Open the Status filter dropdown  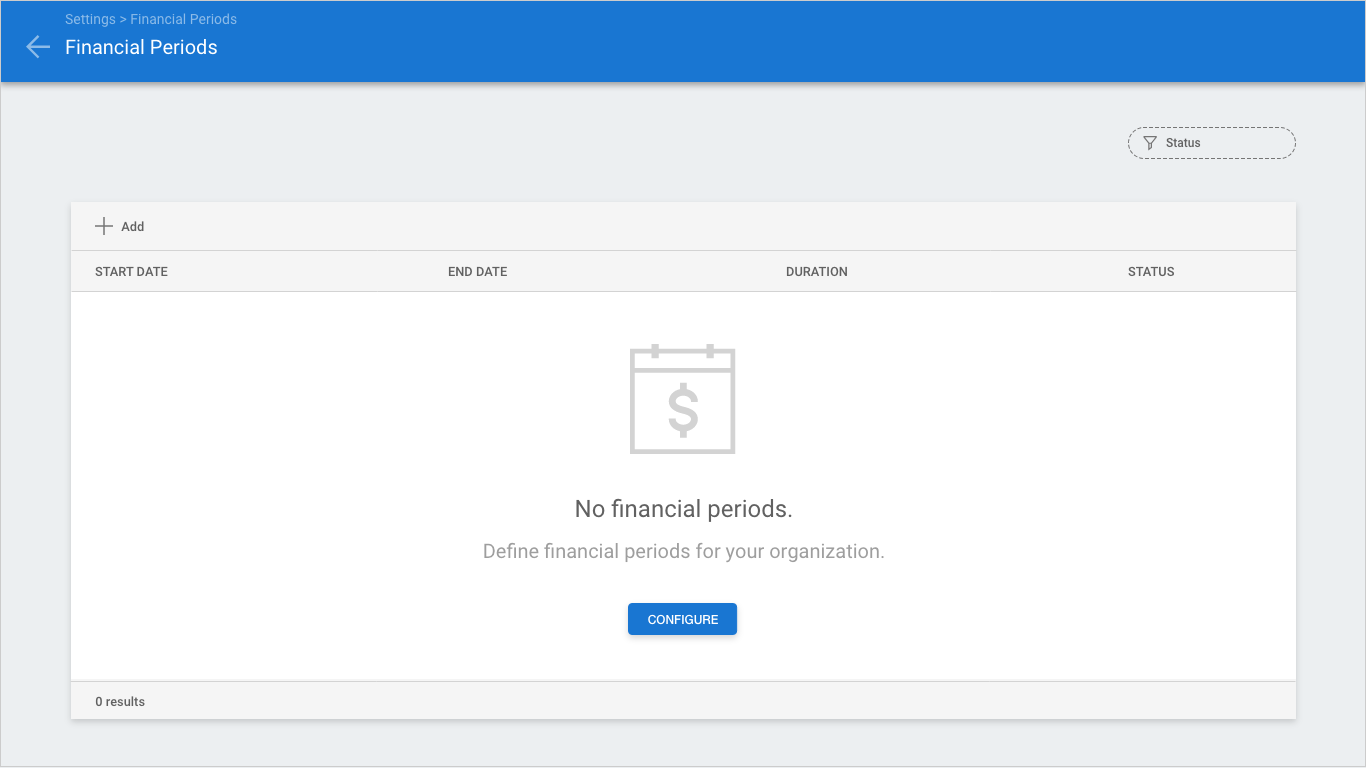pos(1211,143)
